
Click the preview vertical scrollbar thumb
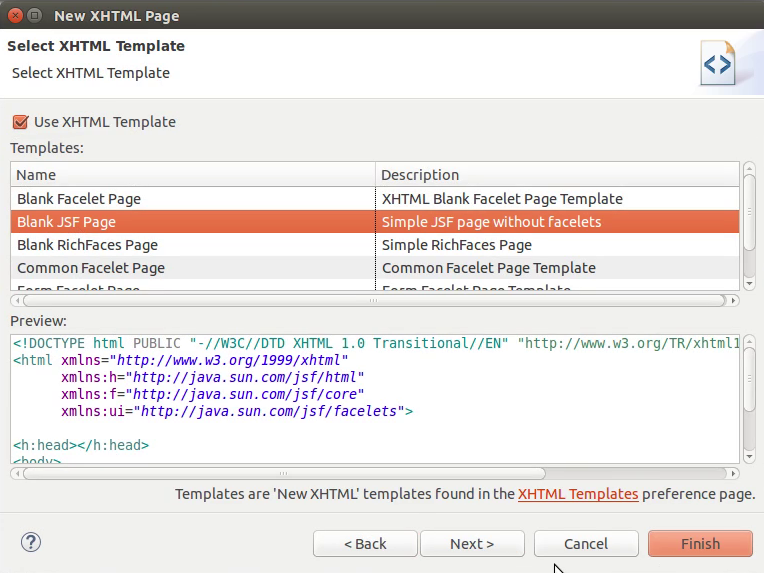tap(749, 379)
